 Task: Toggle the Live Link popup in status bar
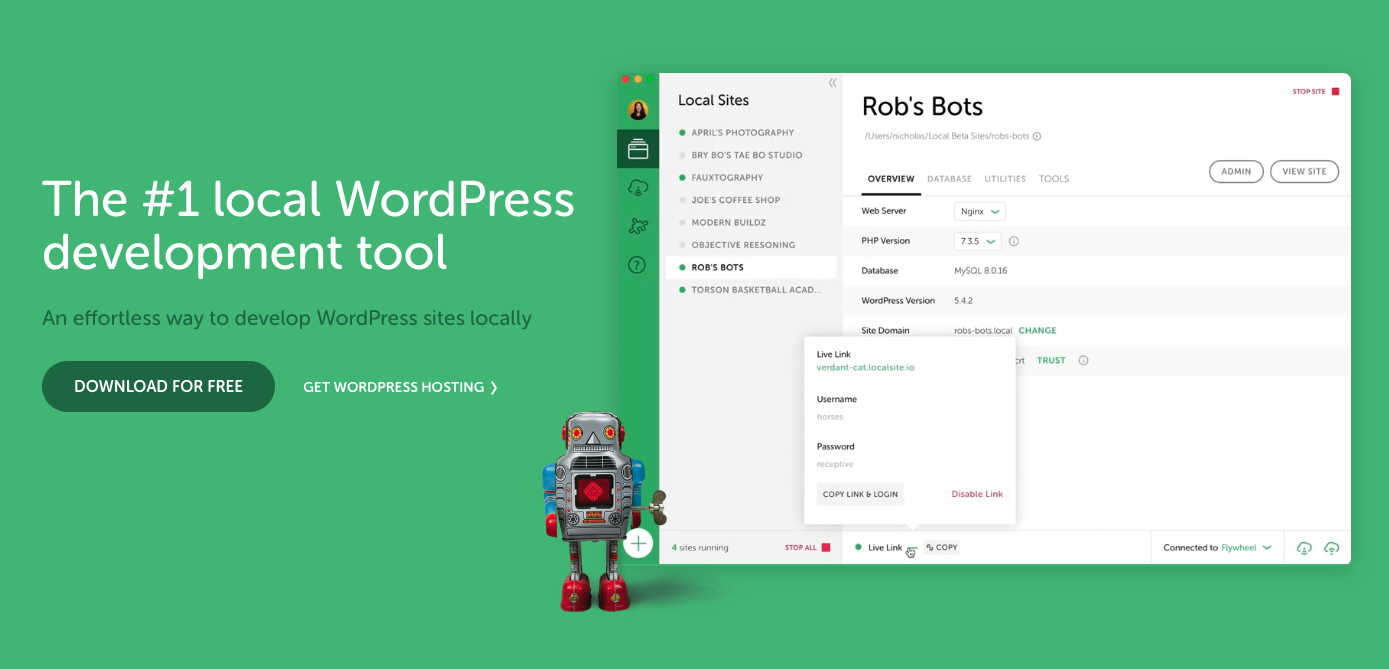885,548
